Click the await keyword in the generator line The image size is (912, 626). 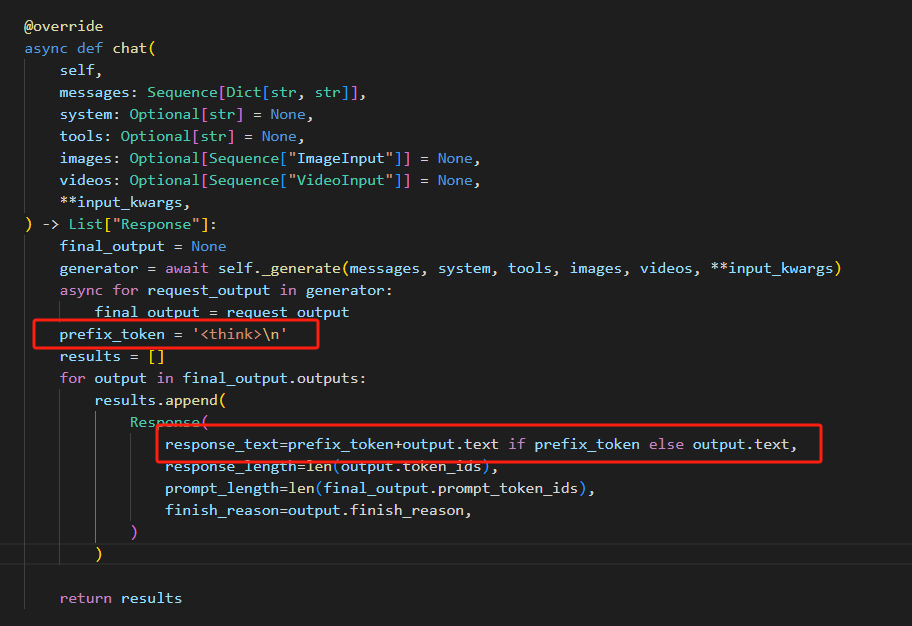point(192,268)
